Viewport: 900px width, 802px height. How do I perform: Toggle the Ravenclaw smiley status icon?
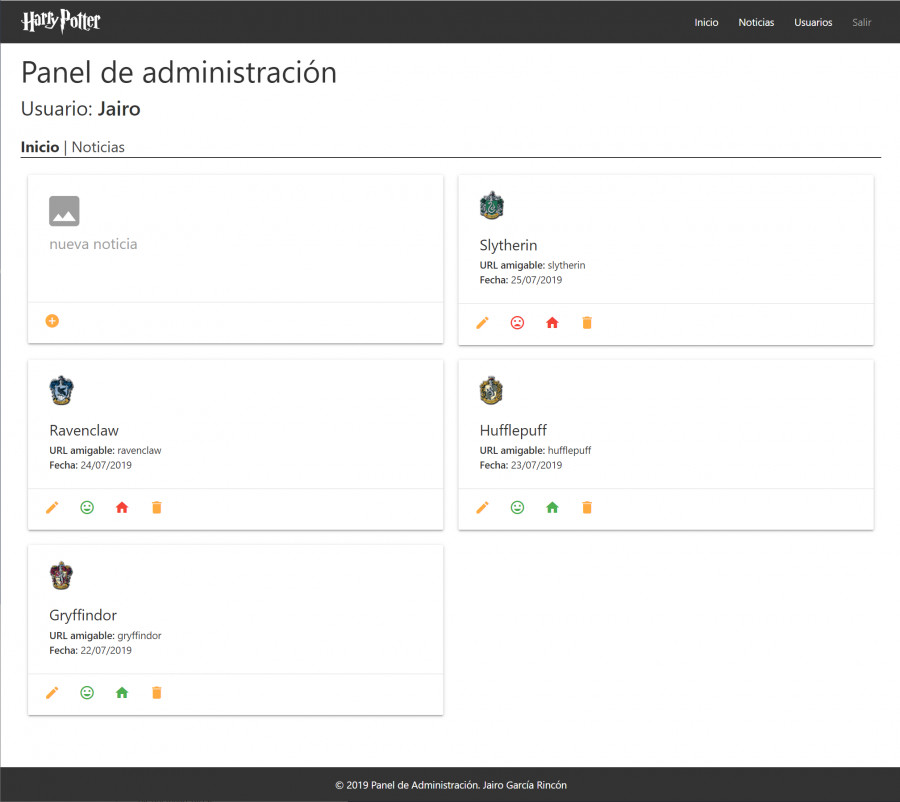[87, 507]
